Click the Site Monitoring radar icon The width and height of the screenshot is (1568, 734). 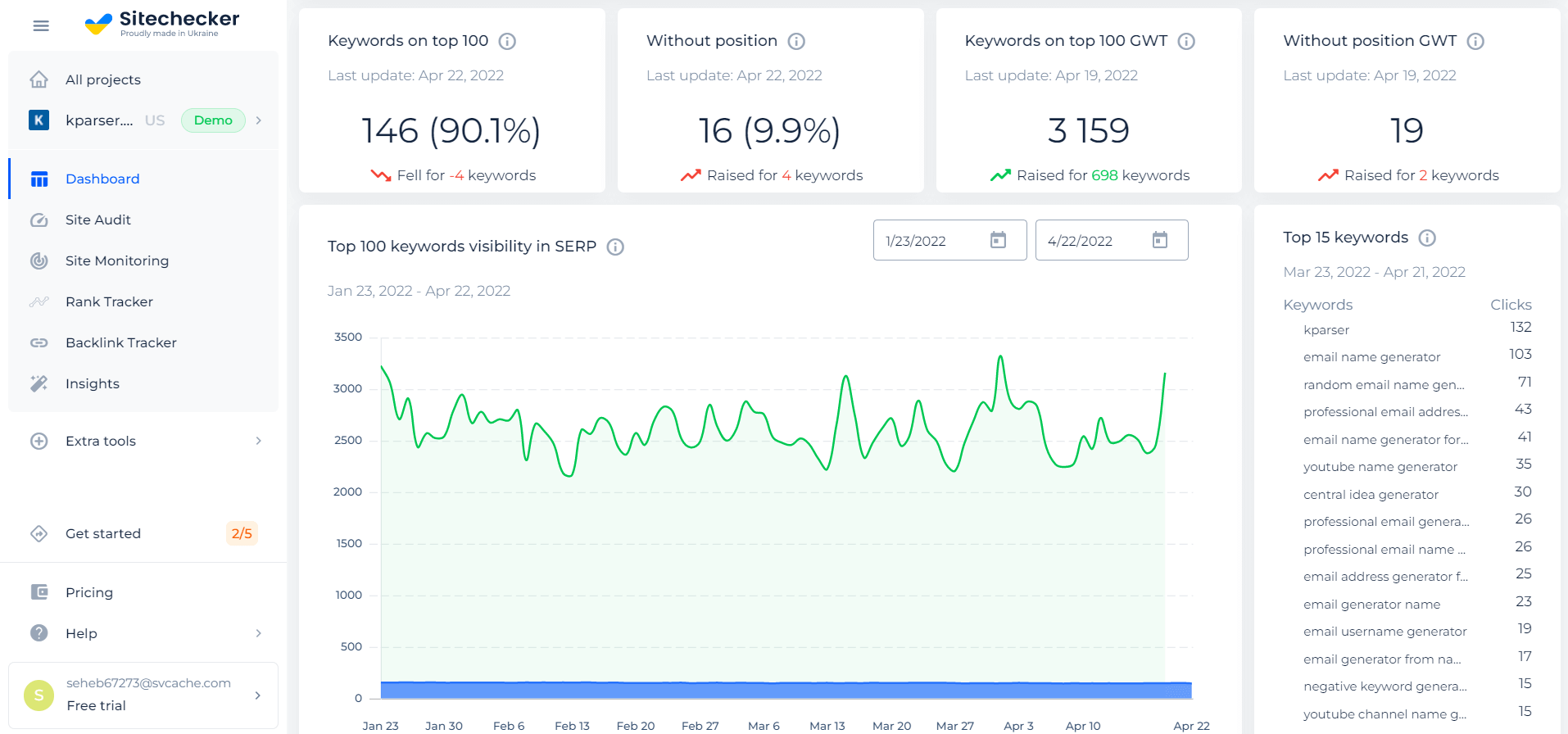[39, 261]
